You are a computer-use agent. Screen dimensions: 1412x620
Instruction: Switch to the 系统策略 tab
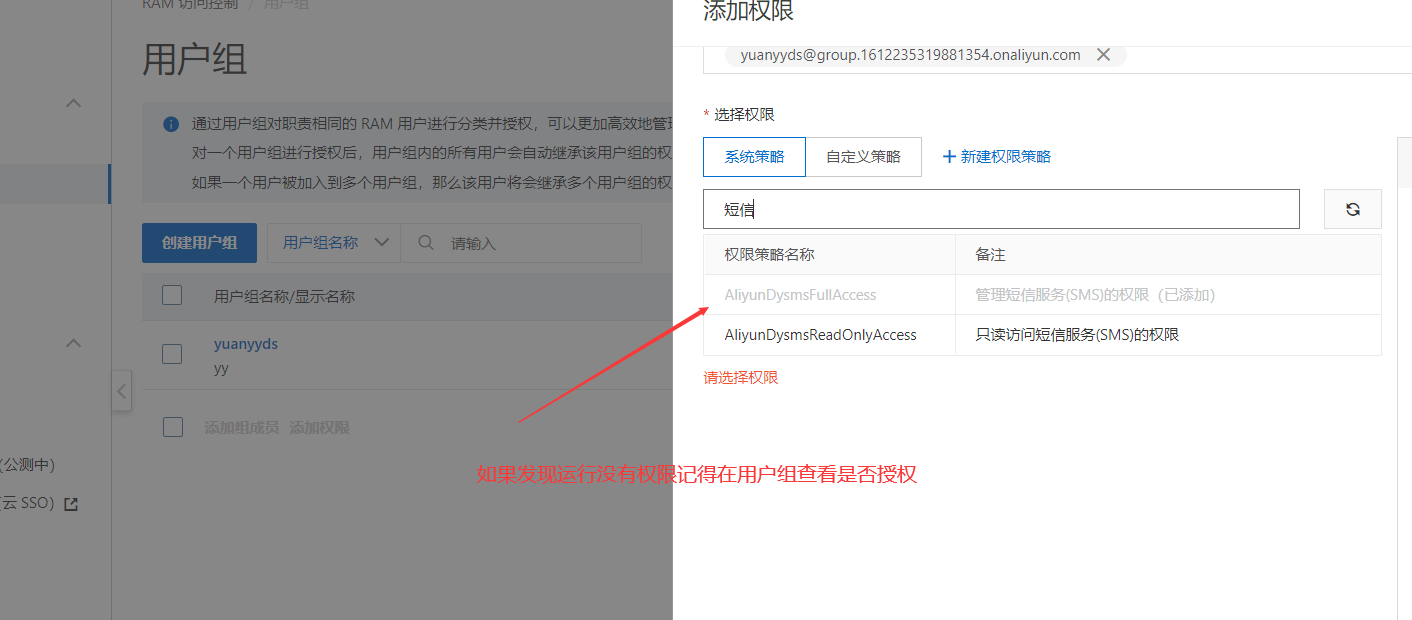[x=754, y=157]
